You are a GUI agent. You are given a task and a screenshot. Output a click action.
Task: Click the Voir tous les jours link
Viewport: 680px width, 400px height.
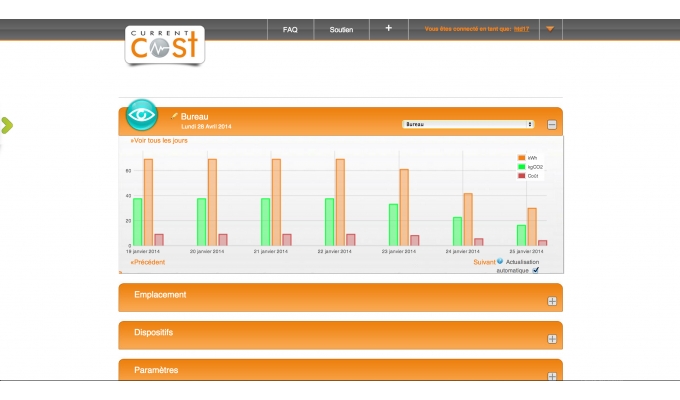159,141
